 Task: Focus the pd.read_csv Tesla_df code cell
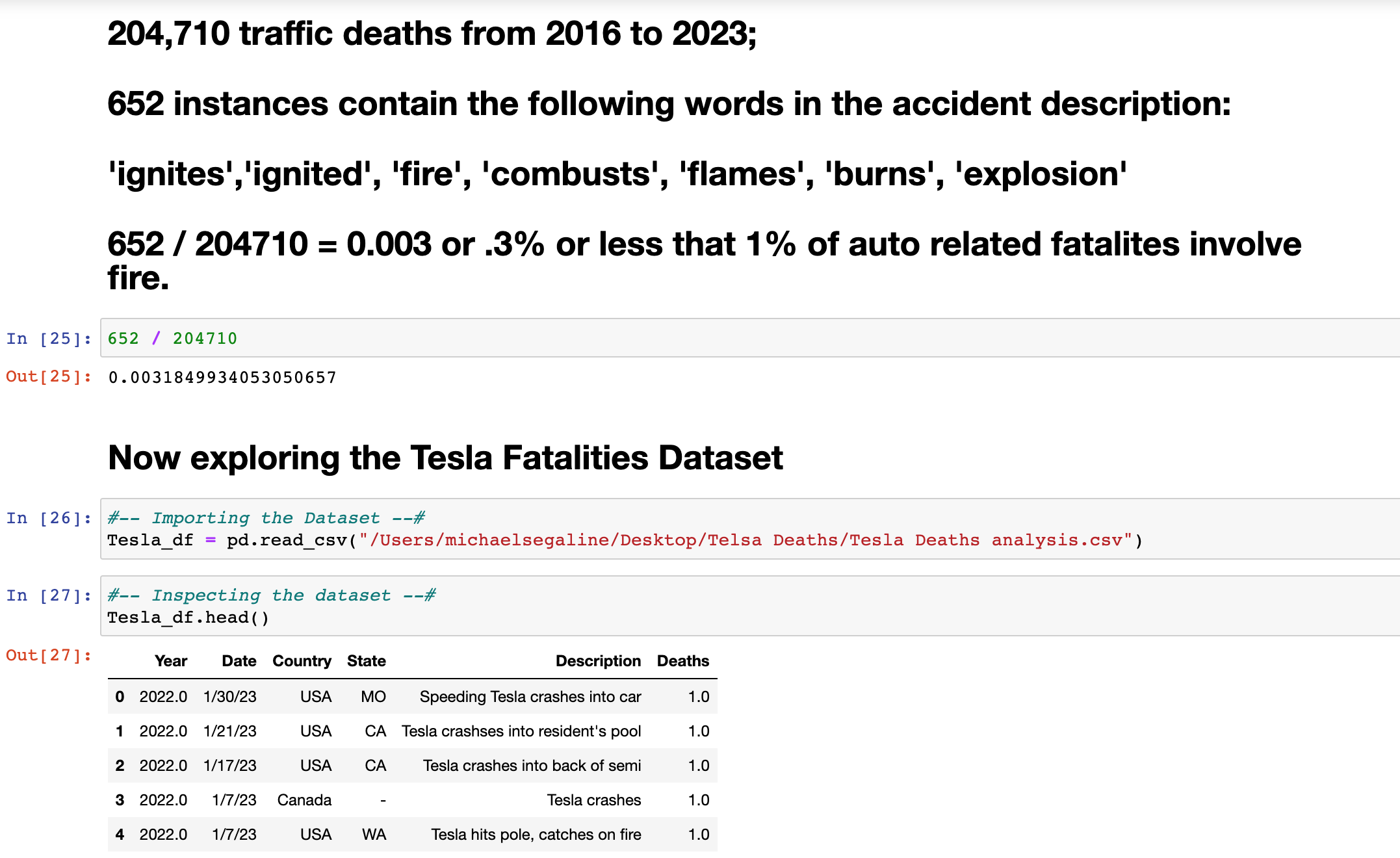tap(747, 529)
